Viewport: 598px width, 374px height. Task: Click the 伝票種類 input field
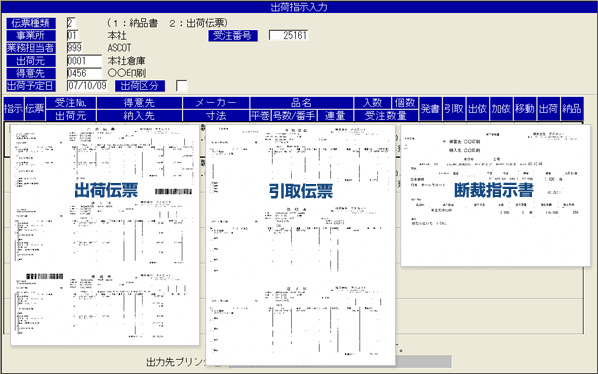coord(72,23)
